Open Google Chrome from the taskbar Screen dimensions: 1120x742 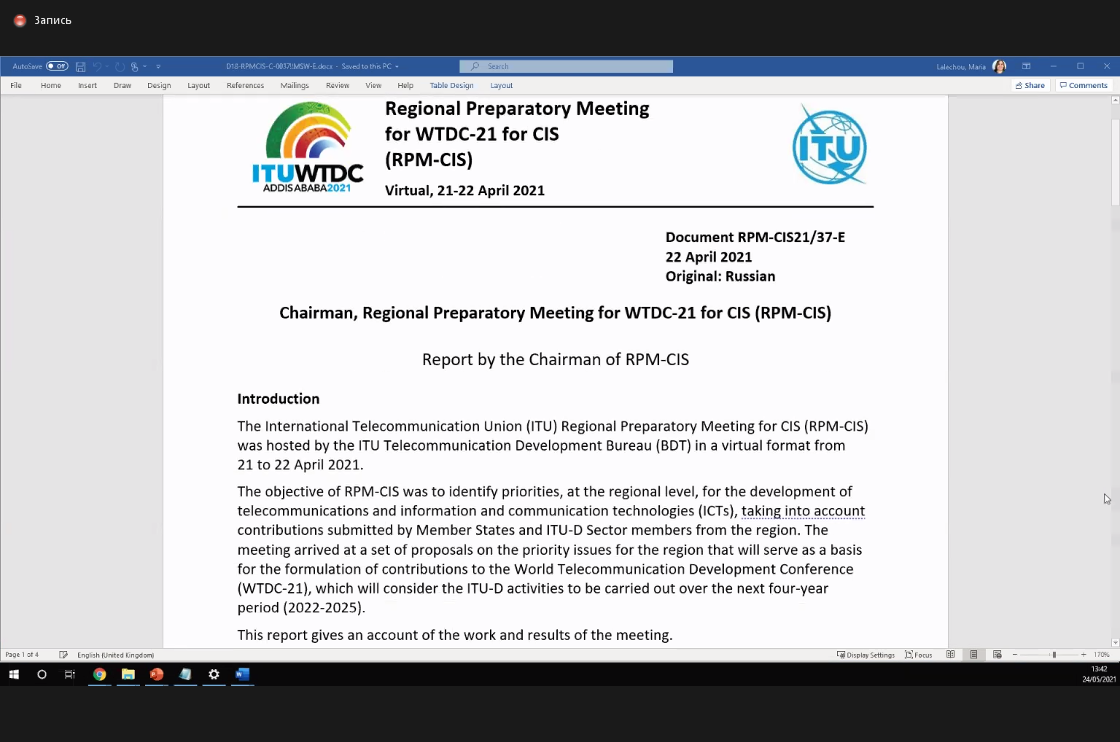(x=99, y=674)
